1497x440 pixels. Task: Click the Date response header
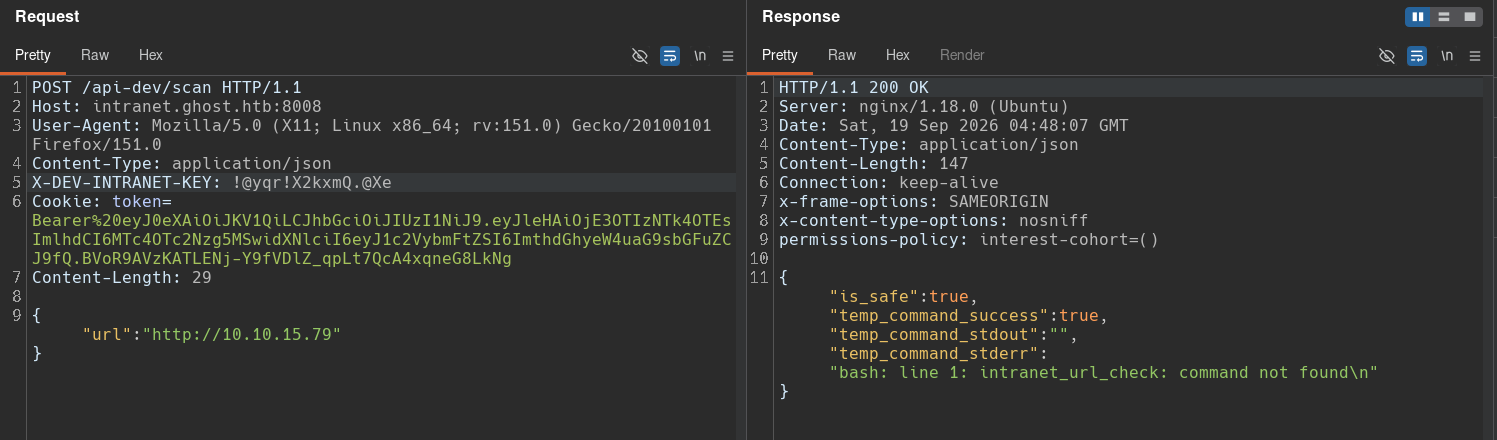point(954,125)
